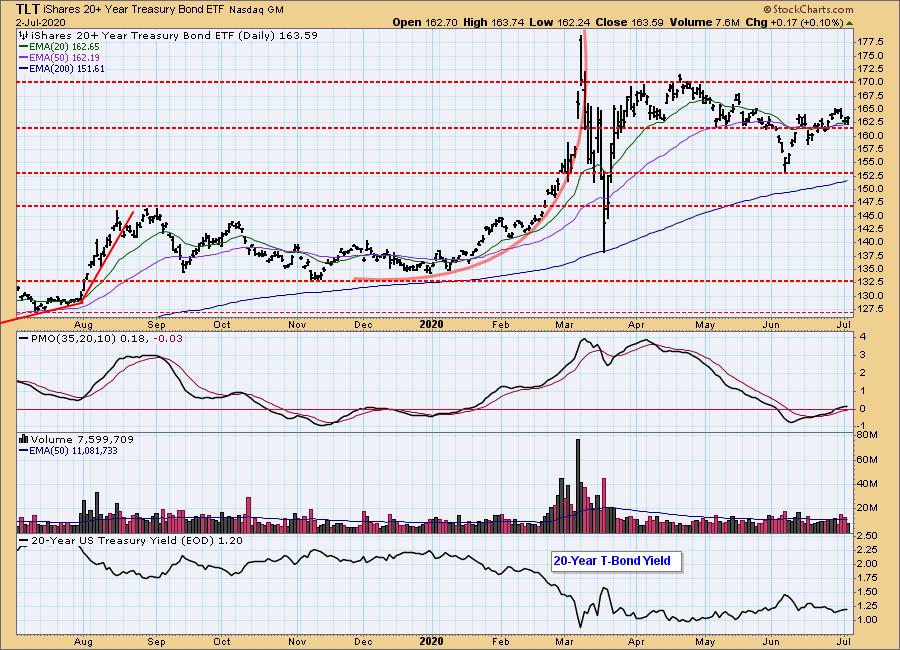The width and height of the screenshot is (900, 650).
Task: Click the Mar label on the bottom yield axis
Action: 564,641
